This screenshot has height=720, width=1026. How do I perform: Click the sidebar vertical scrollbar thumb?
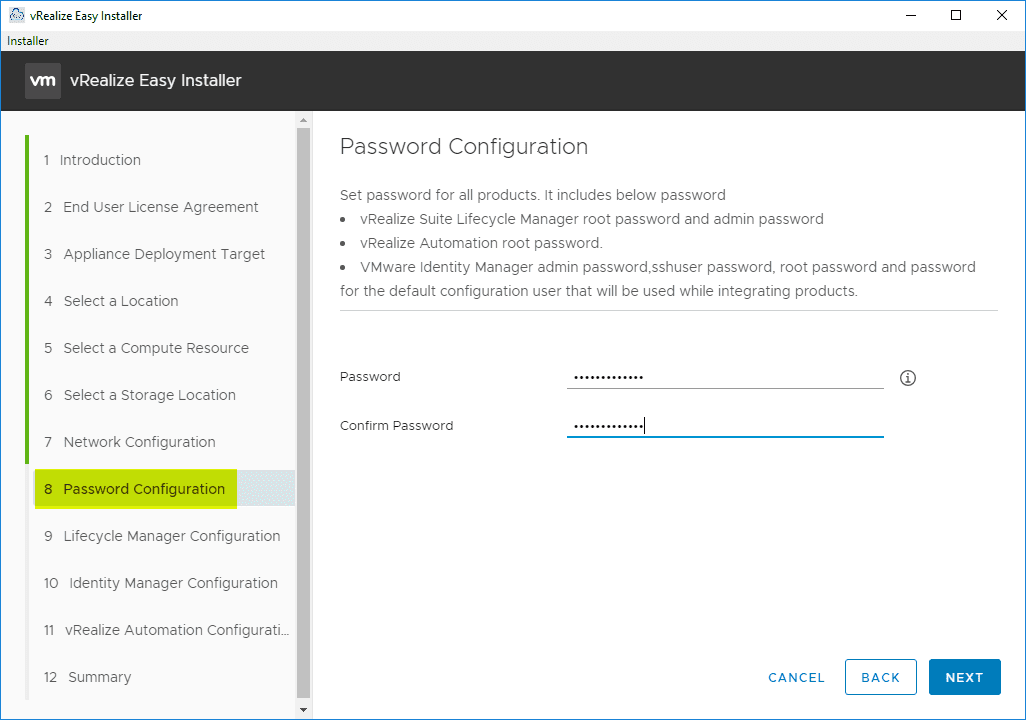coord(304,410)
